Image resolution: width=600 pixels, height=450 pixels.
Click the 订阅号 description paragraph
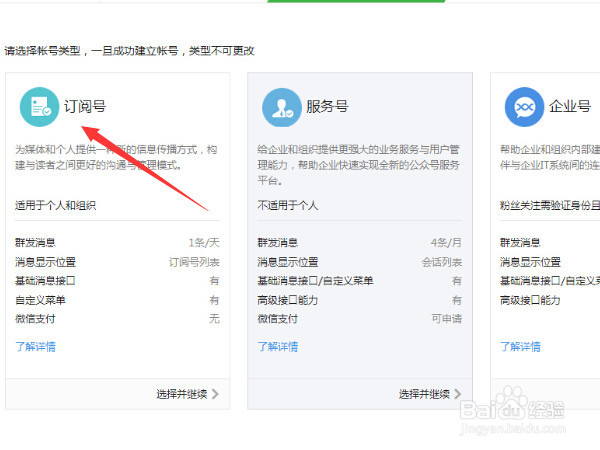[x=116, y=157]
